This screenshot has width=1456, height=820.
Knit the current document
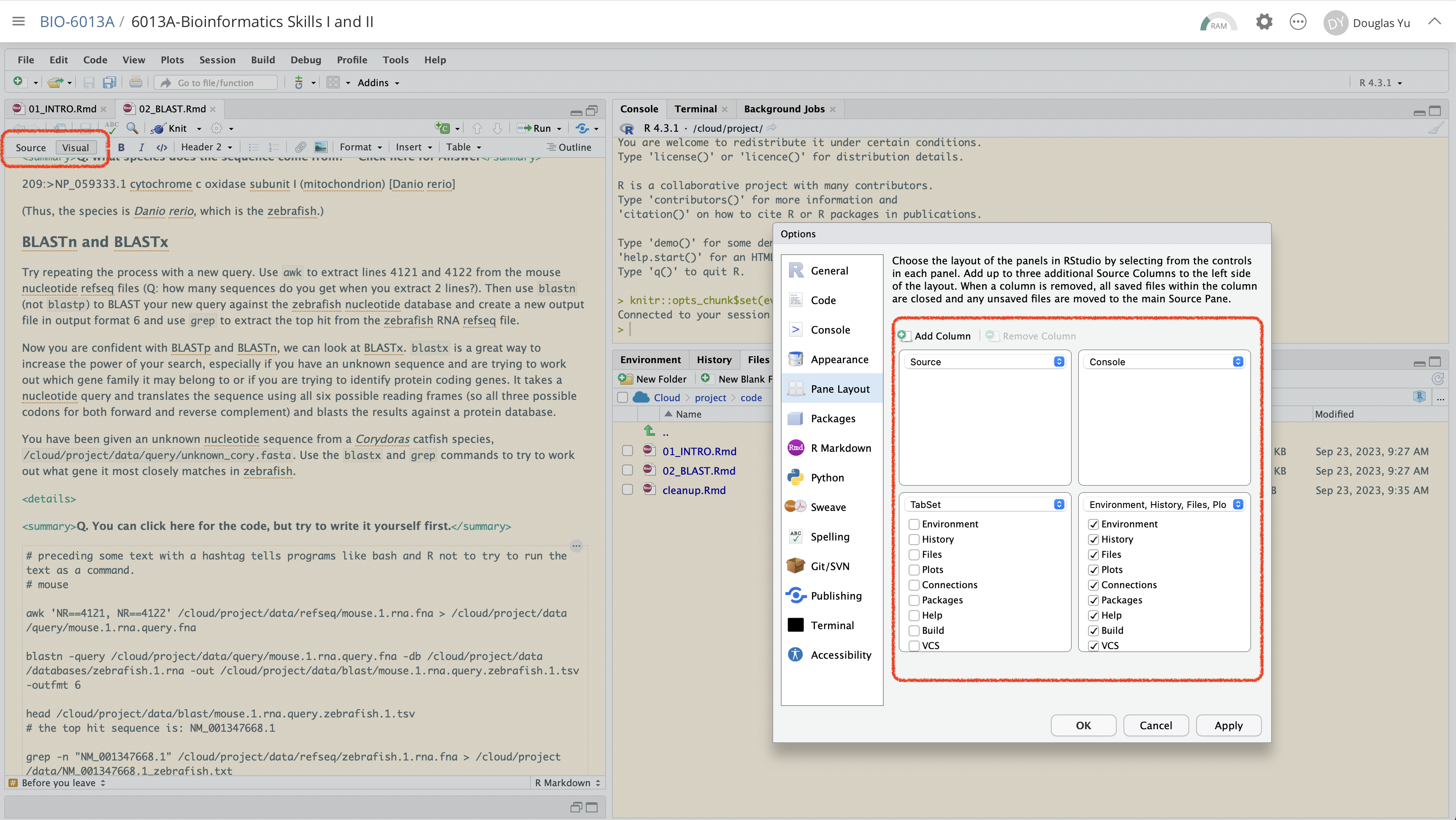point(170,128)
